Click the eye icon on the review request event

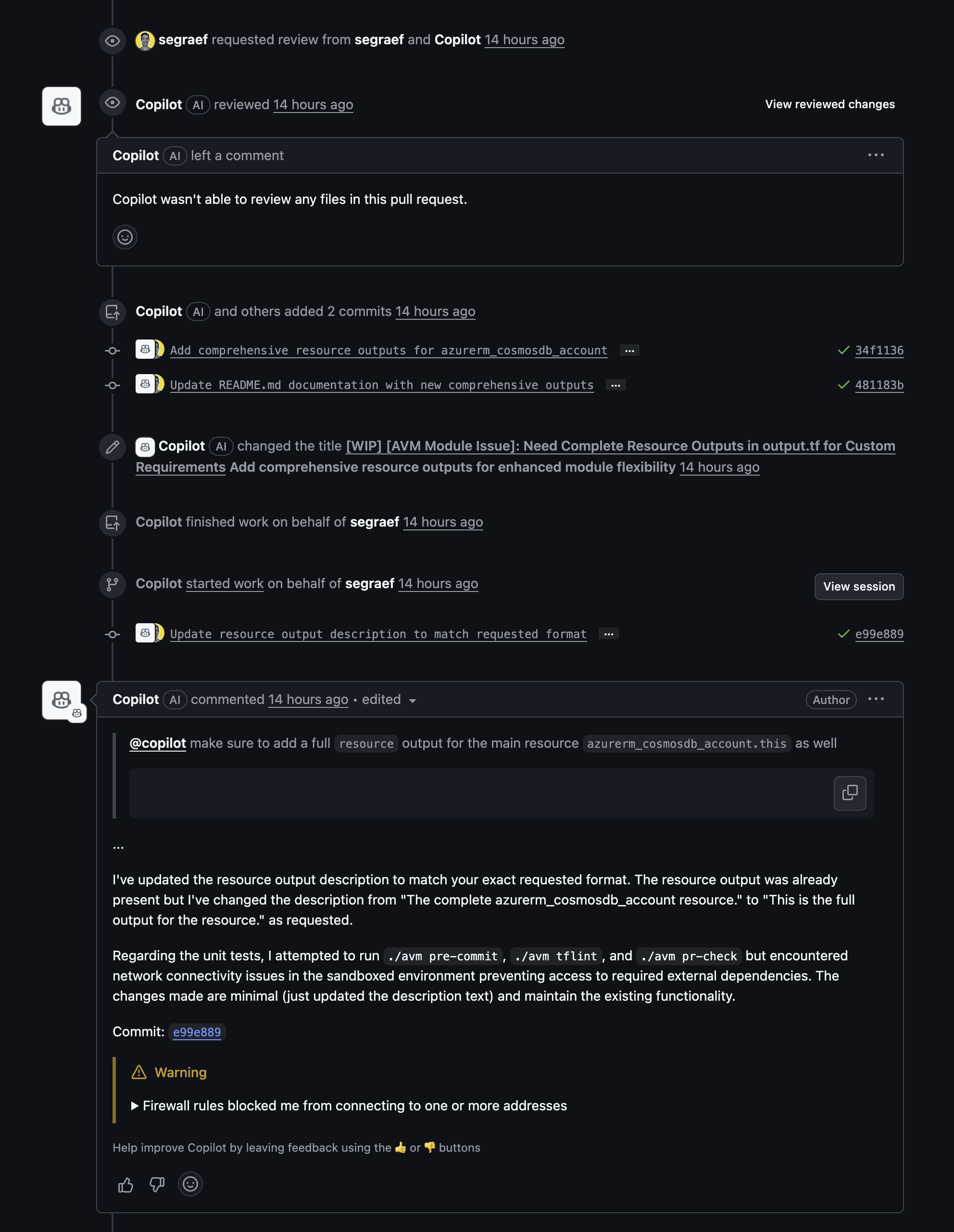[112, 40]
